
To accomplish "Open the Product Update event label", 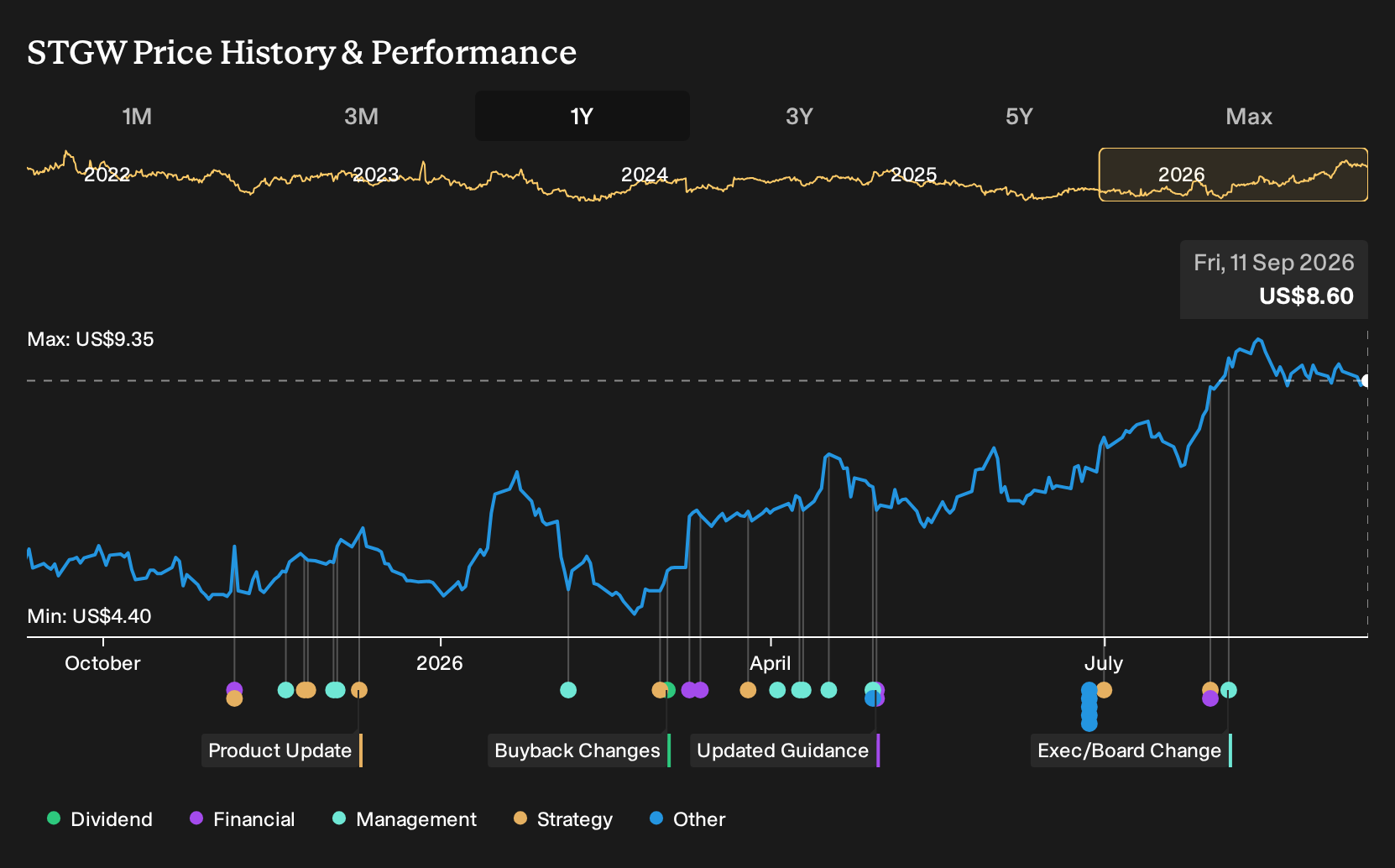I will point(282,750).
